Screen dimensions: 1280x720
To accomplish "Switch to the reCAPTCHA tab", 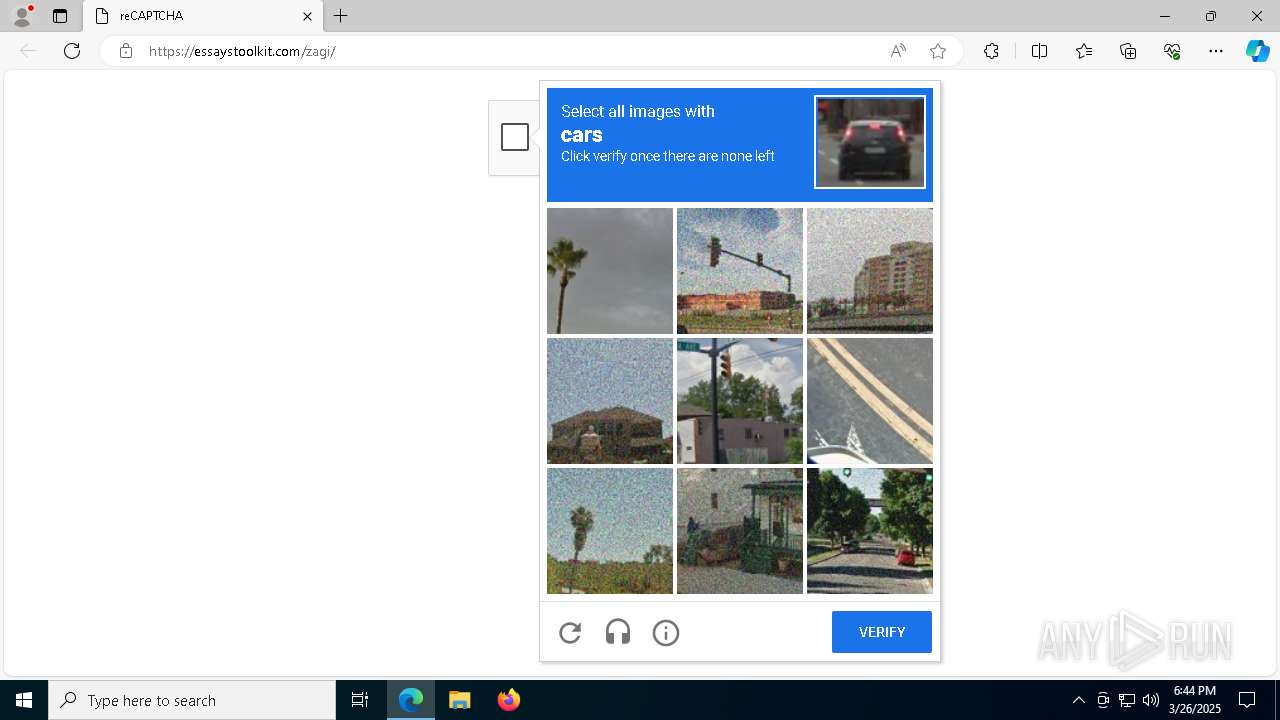I will tap(203, 16).
